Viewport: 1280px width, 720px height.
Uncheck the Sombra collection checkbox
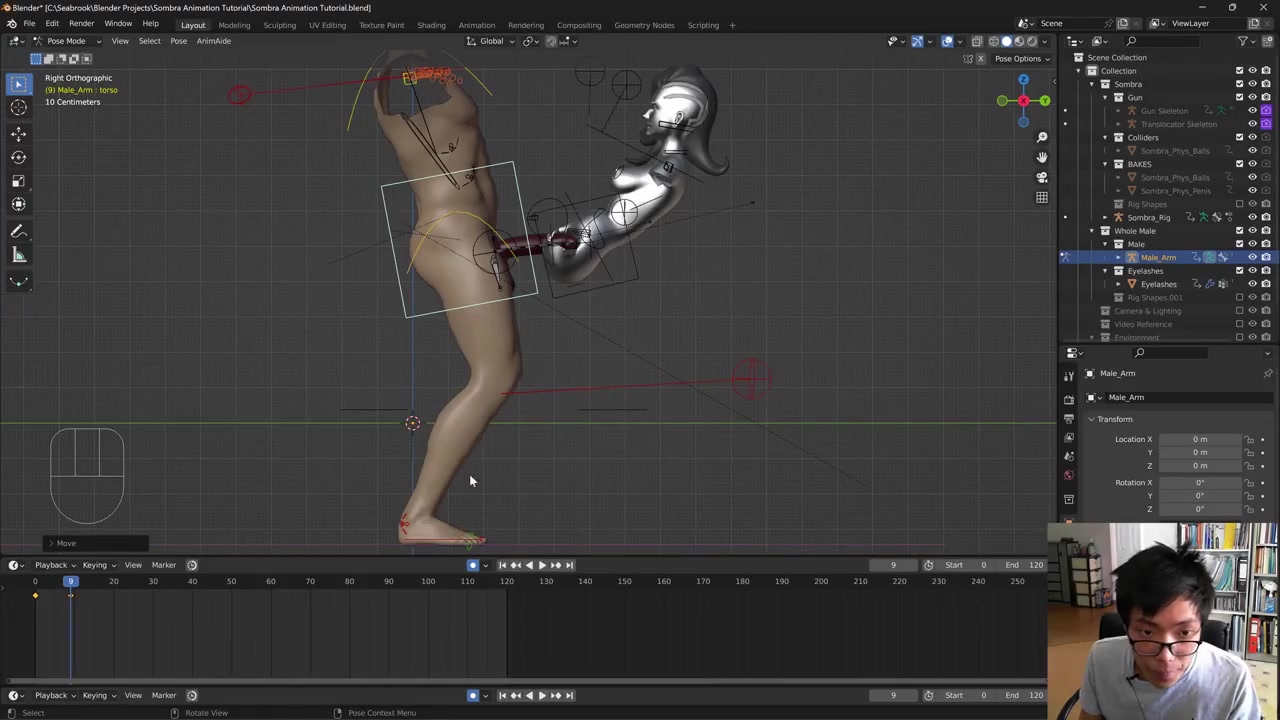[x=1240, y=84]
